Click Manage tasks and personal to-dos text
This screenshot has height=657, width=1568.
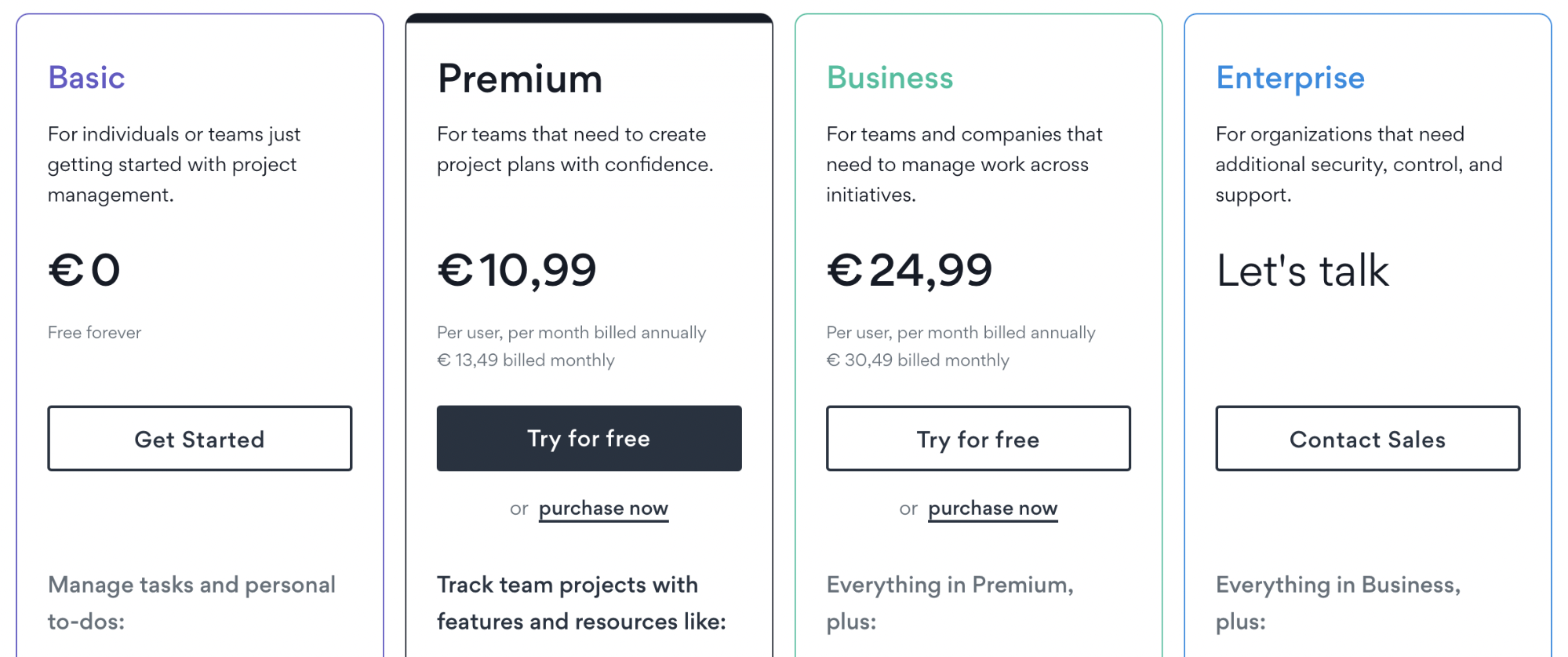pyautogui.click(x=191, y=602)
